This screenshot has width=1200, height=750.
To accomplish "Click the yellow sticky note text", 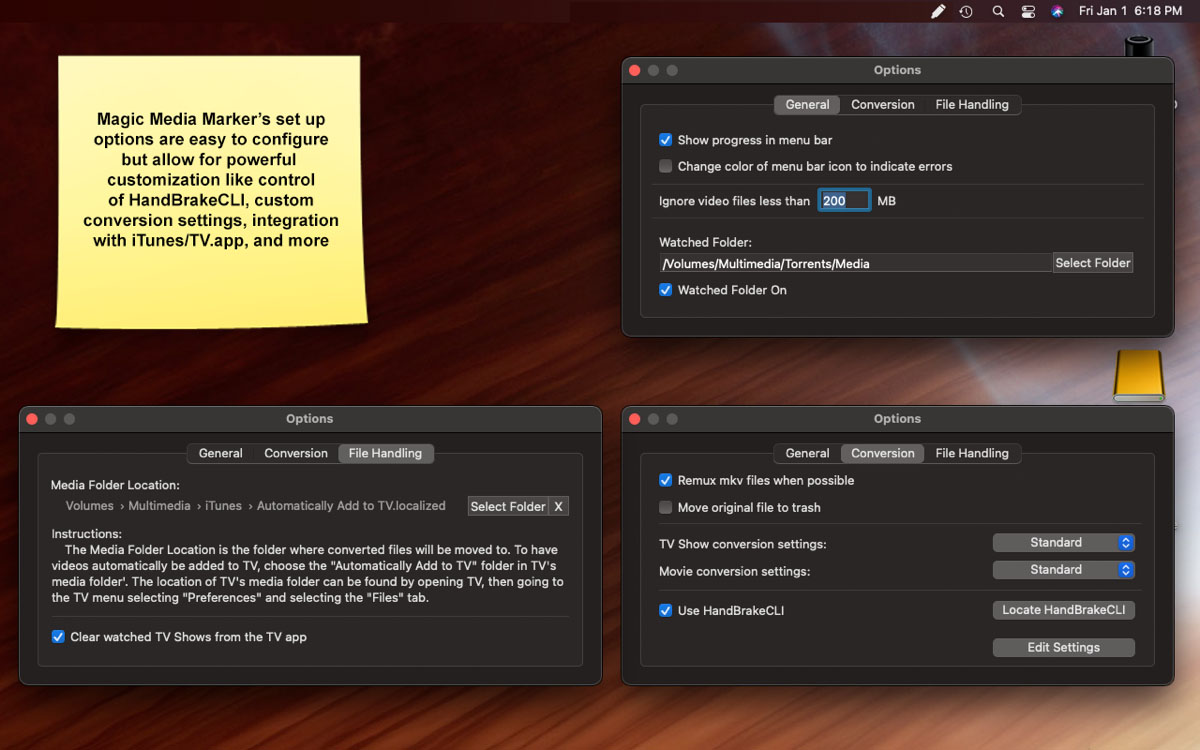I will pos(211,180).
